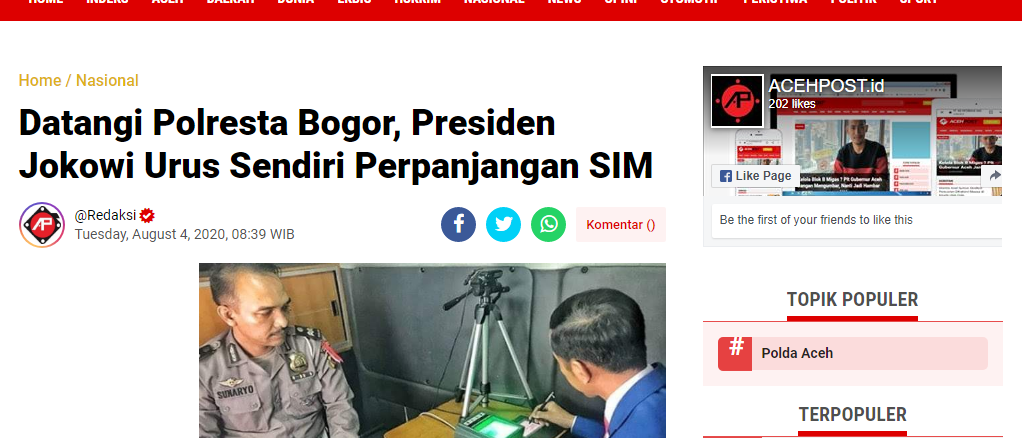
Task: Click the hashtag icon beside Polda Aceh
Action: coord(735,354)
